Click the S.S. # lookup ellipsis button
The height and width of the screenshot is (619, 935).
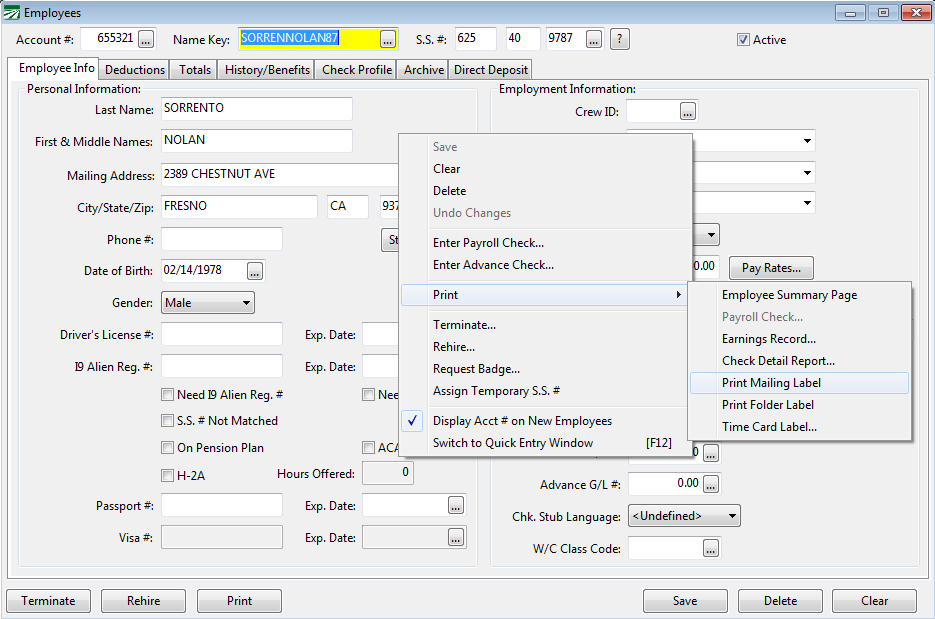(594, 39)
